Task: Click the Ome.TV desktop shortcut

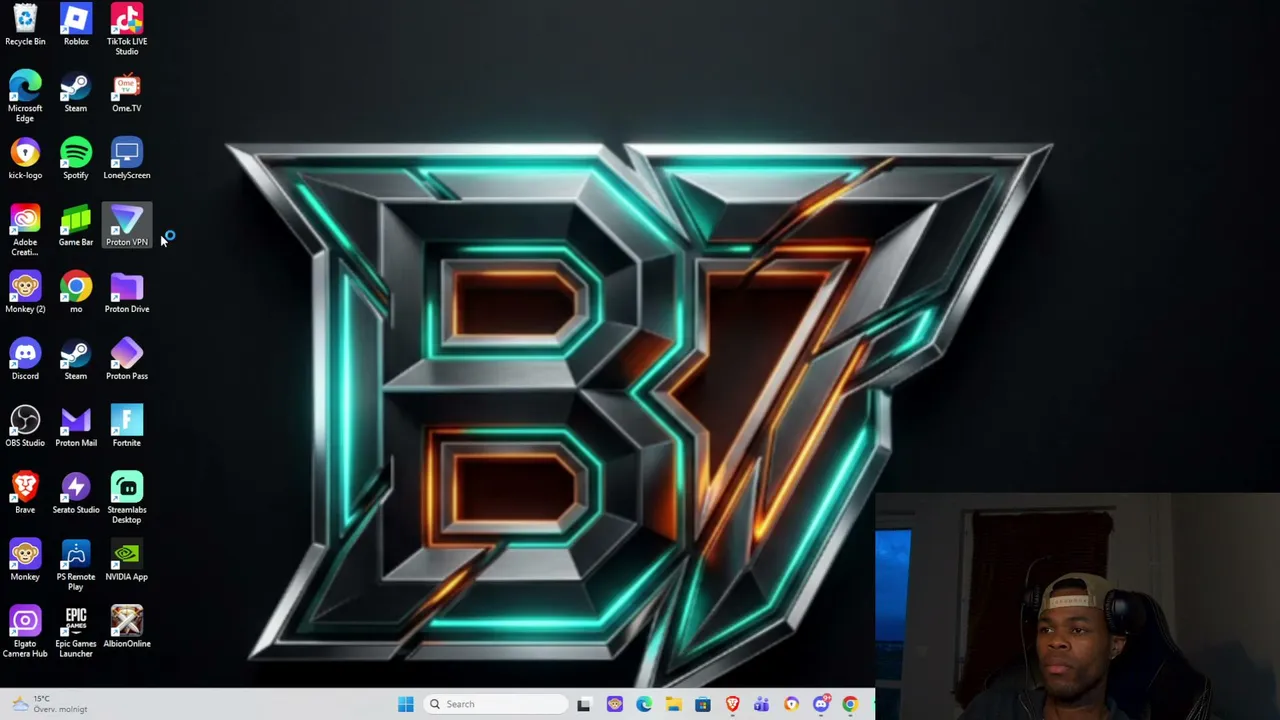Action: pyautogui.click(x=127, y=93)
